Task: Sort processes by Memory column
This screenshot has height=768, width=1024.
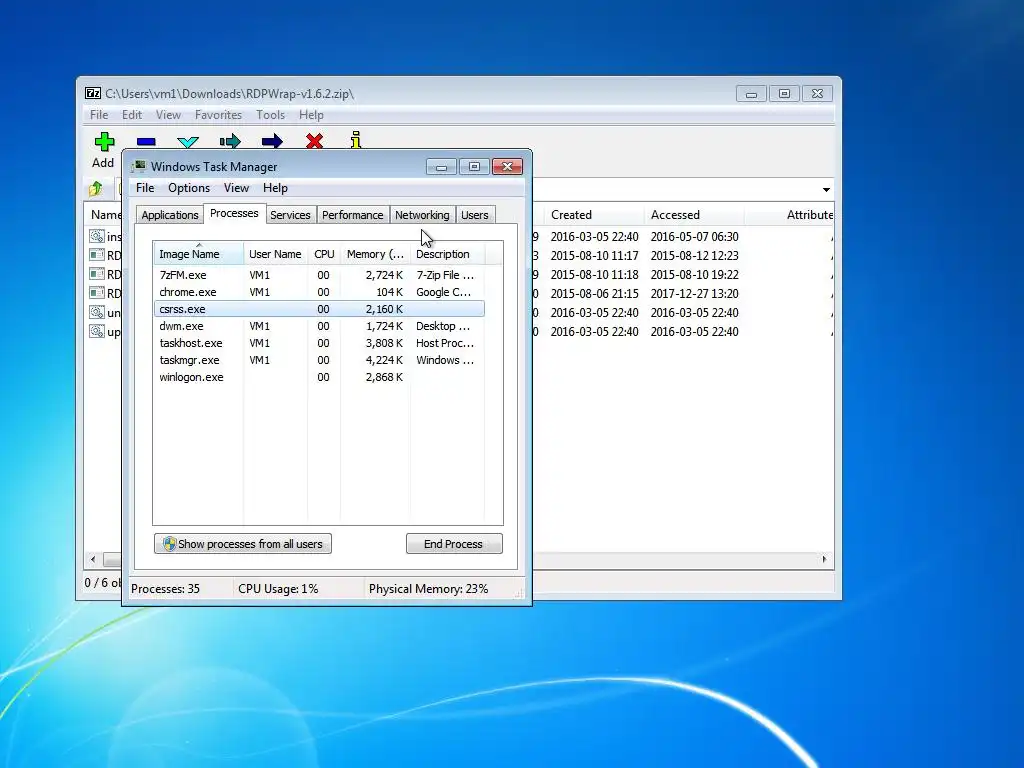Action: (375, 253)
